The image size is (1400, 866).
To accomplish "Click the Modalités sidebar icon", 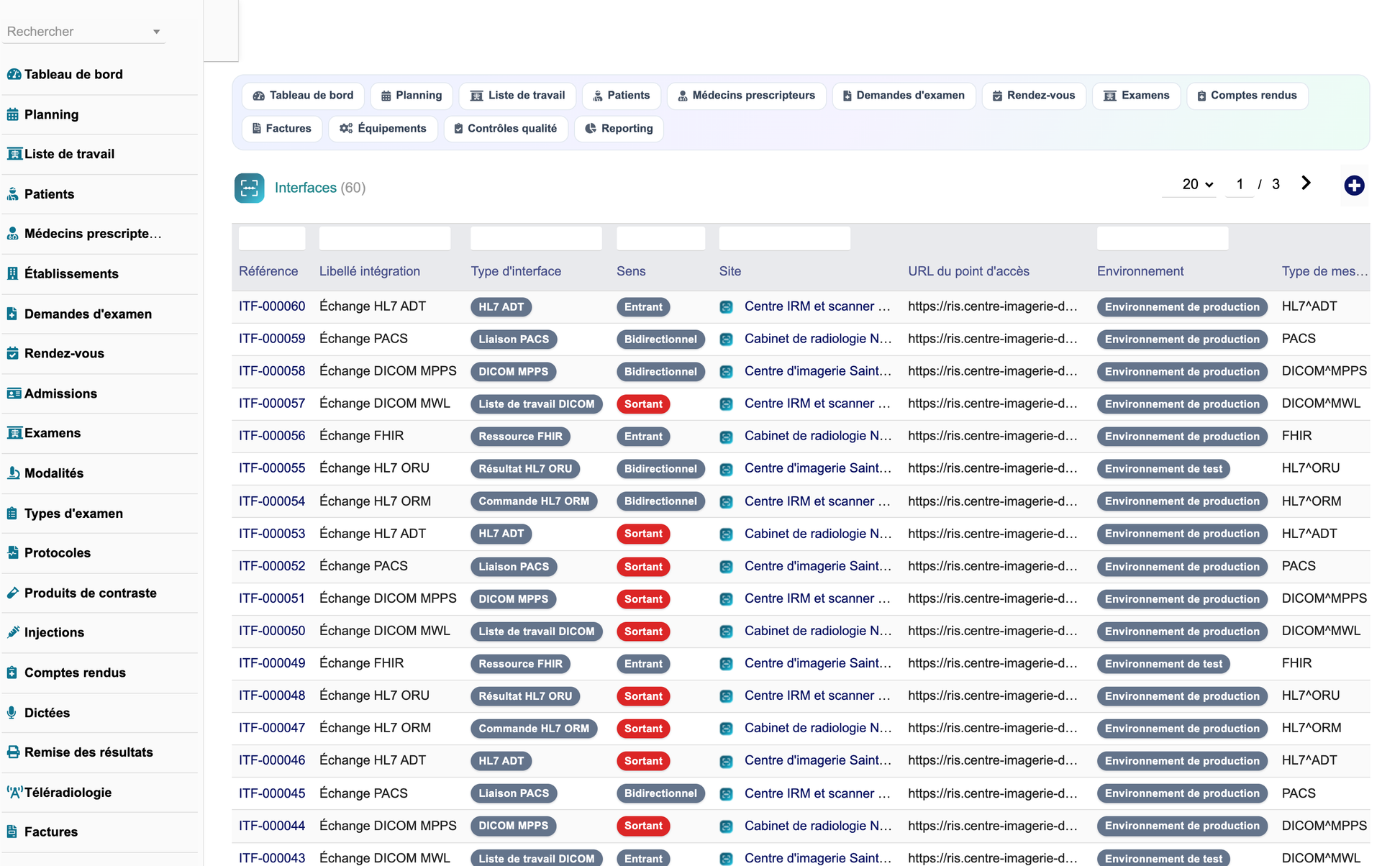I will coord(13,473).
